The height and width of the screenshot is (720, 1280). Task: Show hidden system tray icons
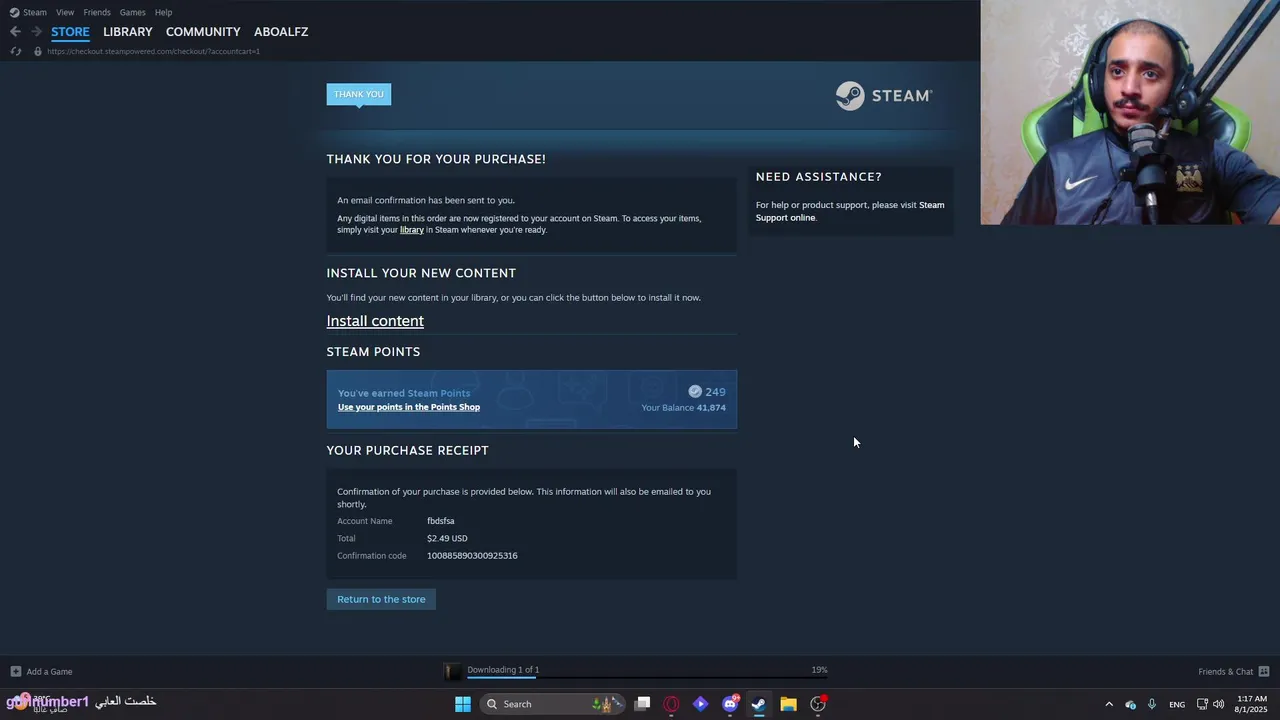(x=1108, y=704)
